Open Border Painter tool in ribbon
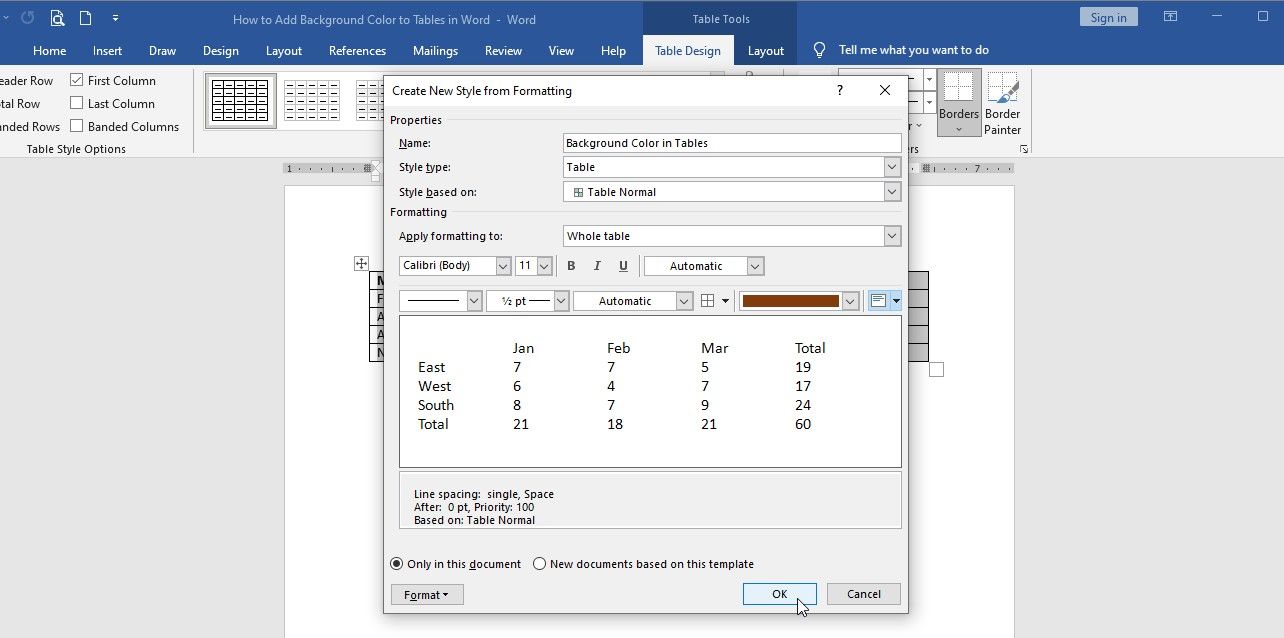The height and width of the screenshot is (638, 1284). 1002,104
